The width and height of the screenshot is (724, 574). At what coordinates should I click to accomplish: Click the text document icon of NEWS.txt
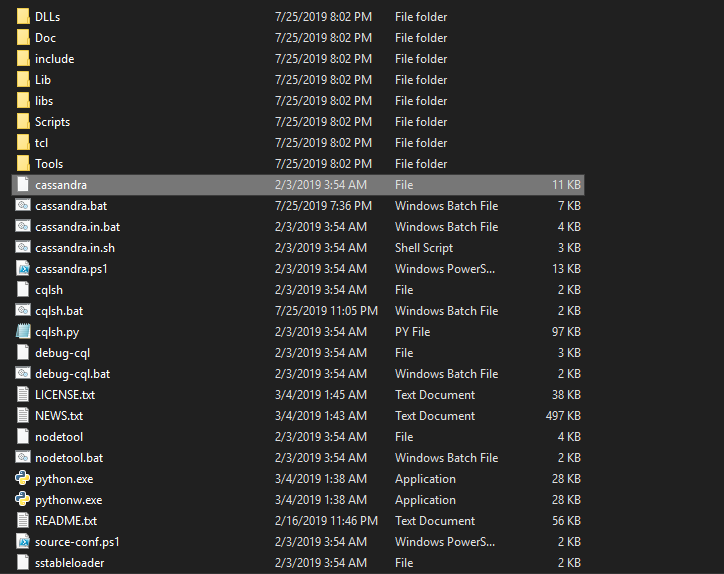point(23,415)
